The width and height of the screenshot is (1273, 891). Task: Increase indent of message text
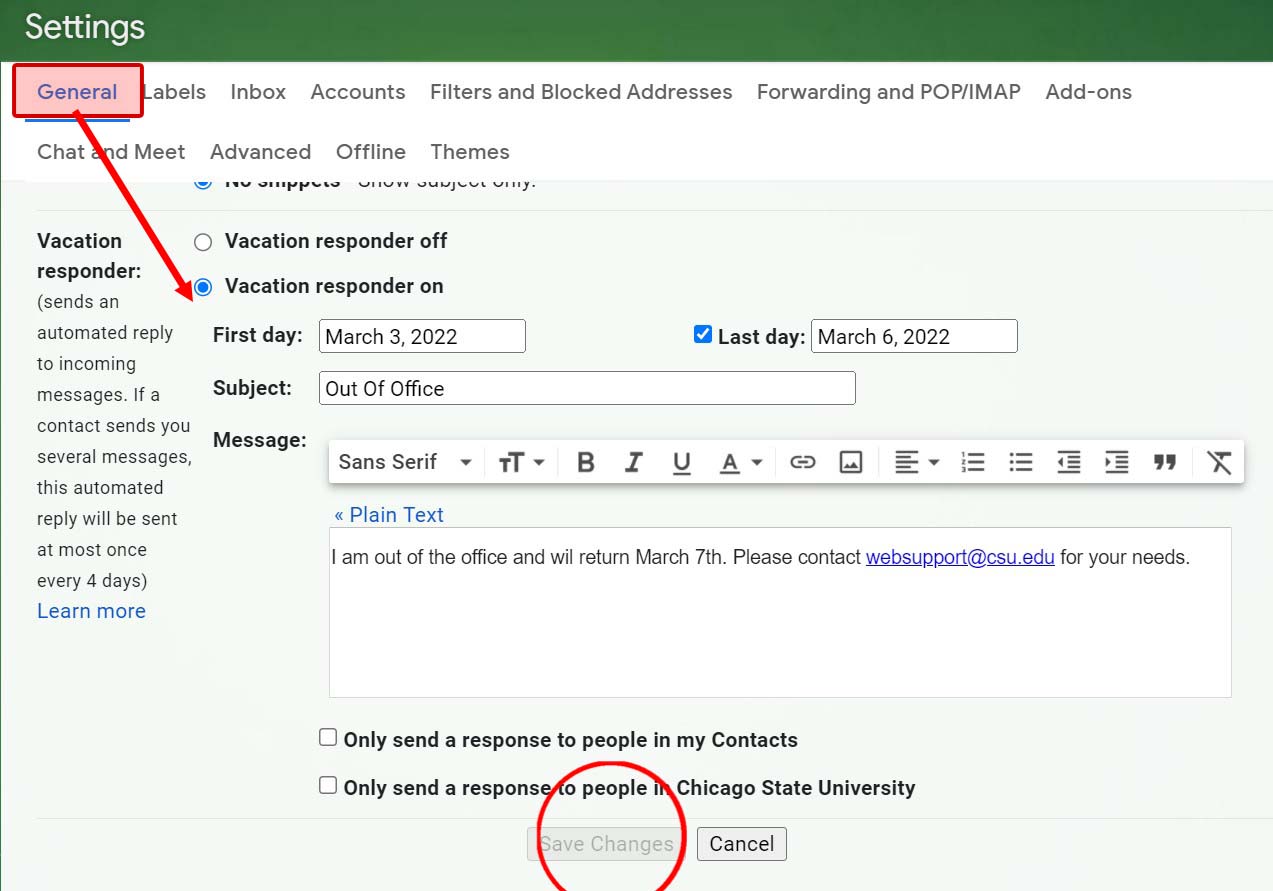click(x=1117, y=462)
